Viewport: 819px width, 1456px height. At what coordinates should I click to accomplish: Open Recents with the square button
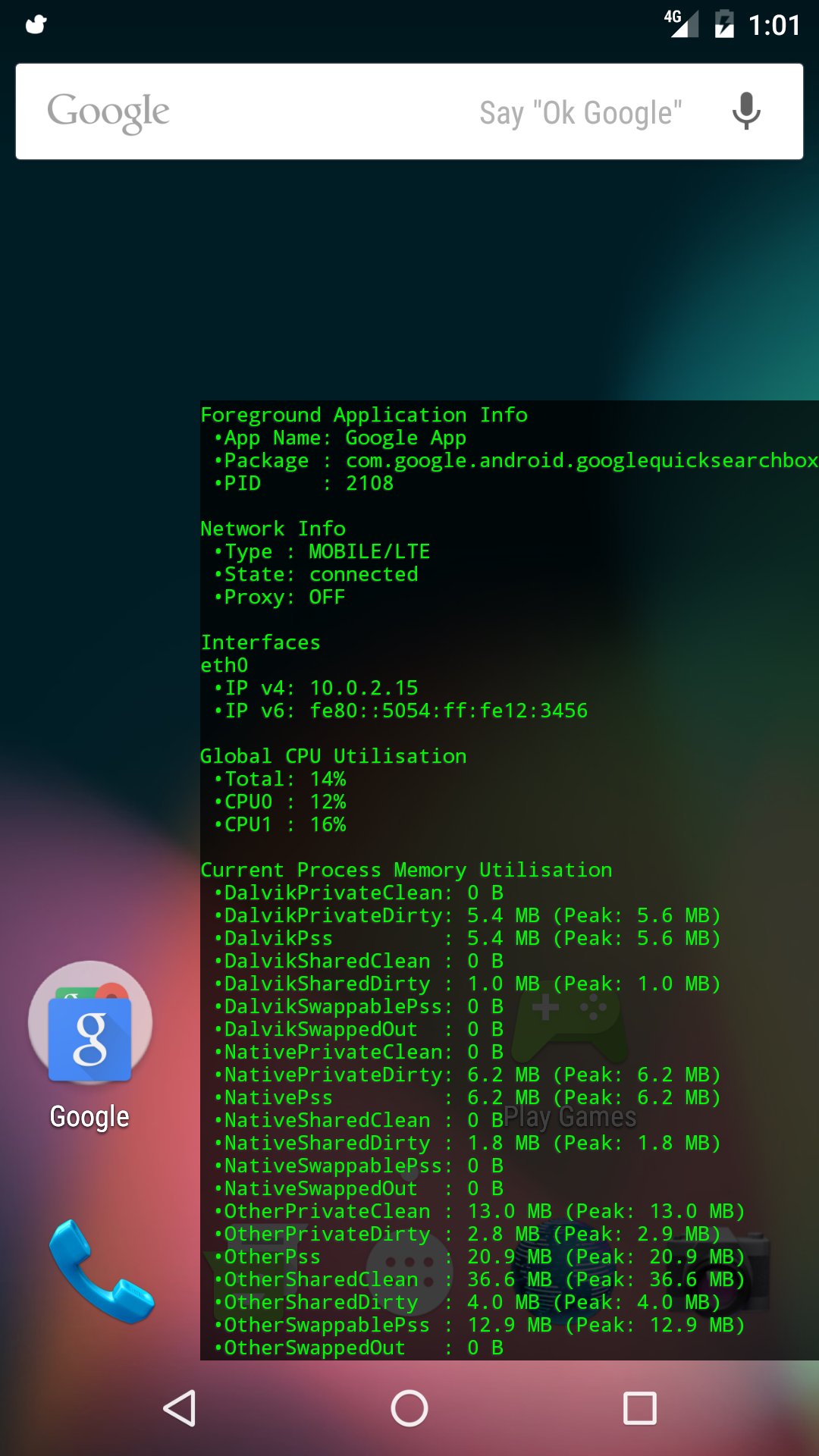pyautogui.click(x=639, y=1408)
